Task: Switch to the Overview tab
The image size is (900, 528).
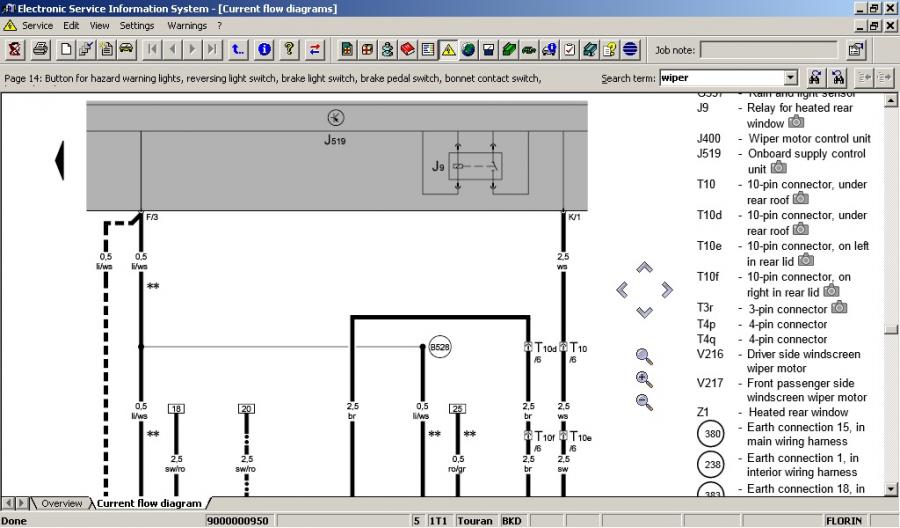Action: tap(61, 504)
